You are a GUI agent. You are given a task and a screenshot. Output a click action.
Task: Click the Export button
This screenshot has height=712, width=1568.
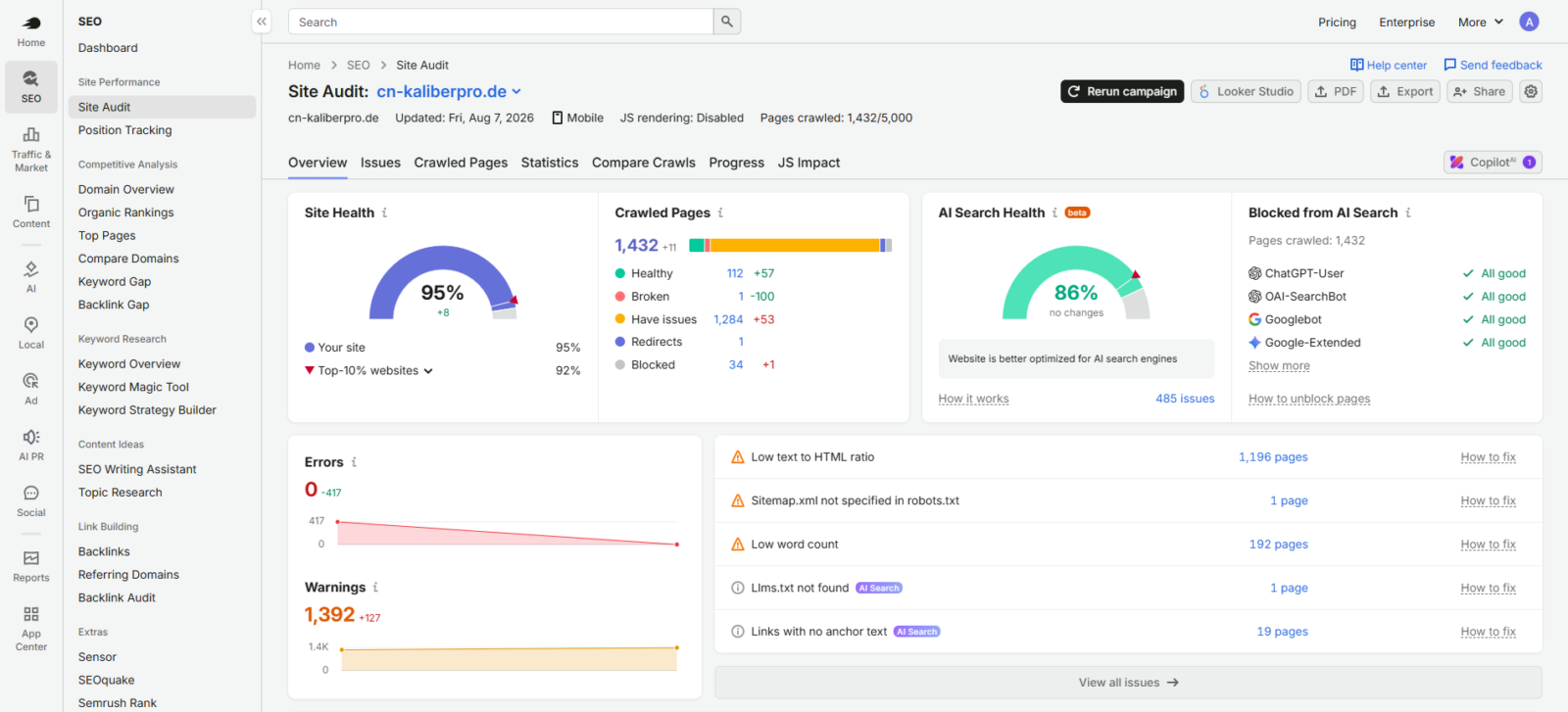pos(1405,91)
